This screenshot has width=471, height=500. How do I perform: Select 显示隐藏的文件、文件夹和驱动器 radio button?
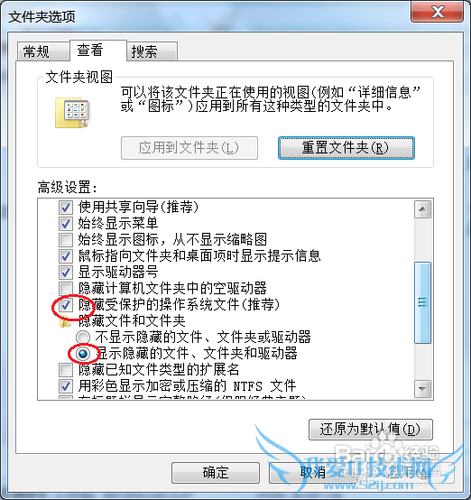tap(83, 353)
